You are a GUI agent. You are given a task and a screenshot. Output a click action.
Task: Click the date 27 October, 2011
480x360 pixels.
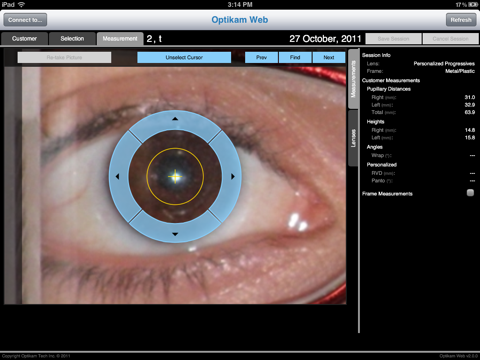(325, 39)
